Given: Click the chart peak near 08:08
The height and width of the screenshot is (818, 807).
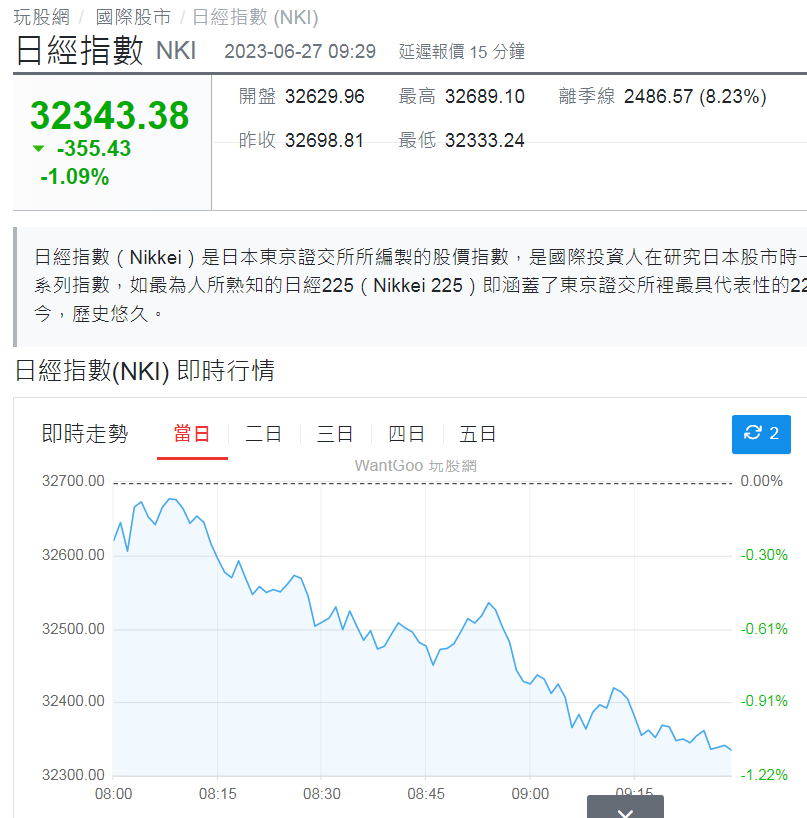Looking at the screenshot, I should (169, 498).
